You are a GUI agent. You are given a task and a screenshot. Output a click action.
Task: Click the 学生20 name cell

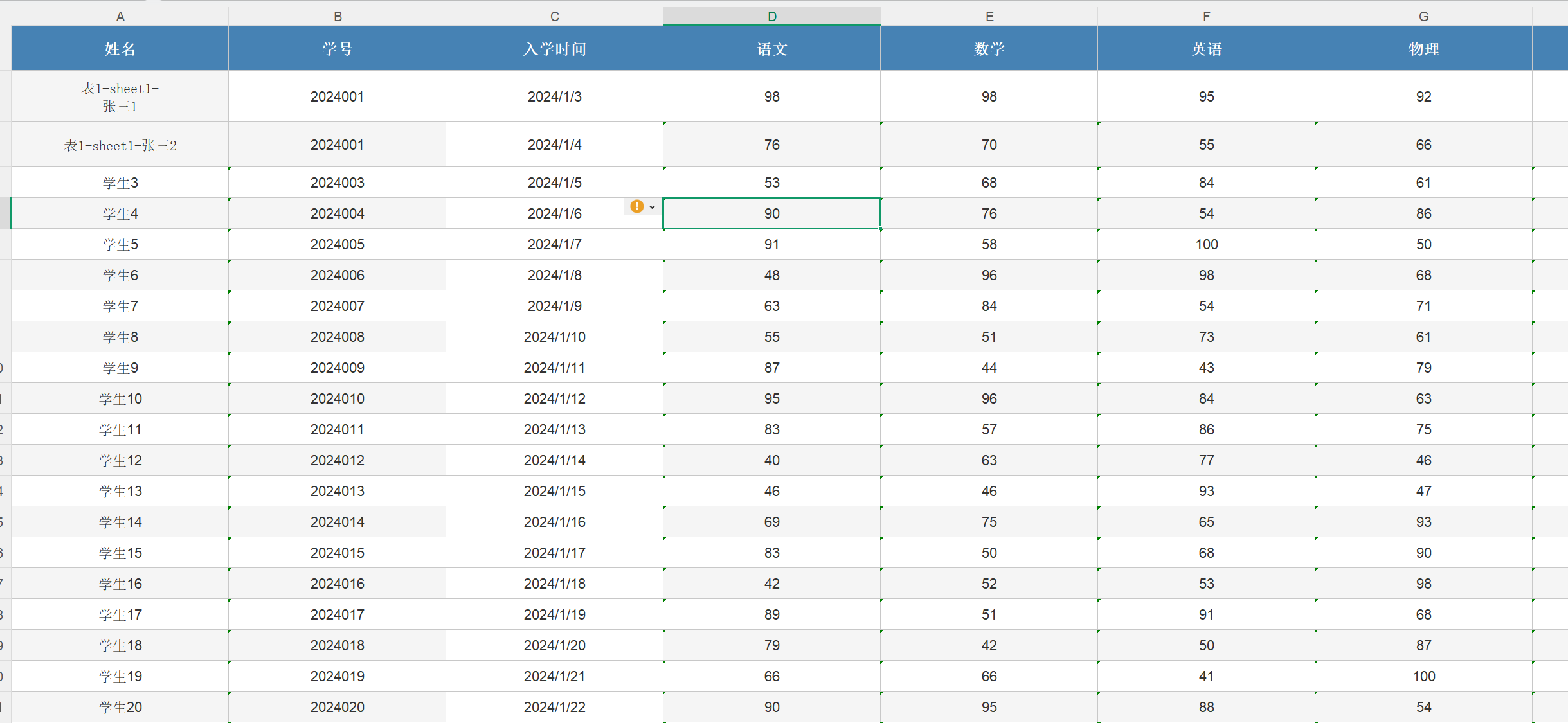[120, 707]
